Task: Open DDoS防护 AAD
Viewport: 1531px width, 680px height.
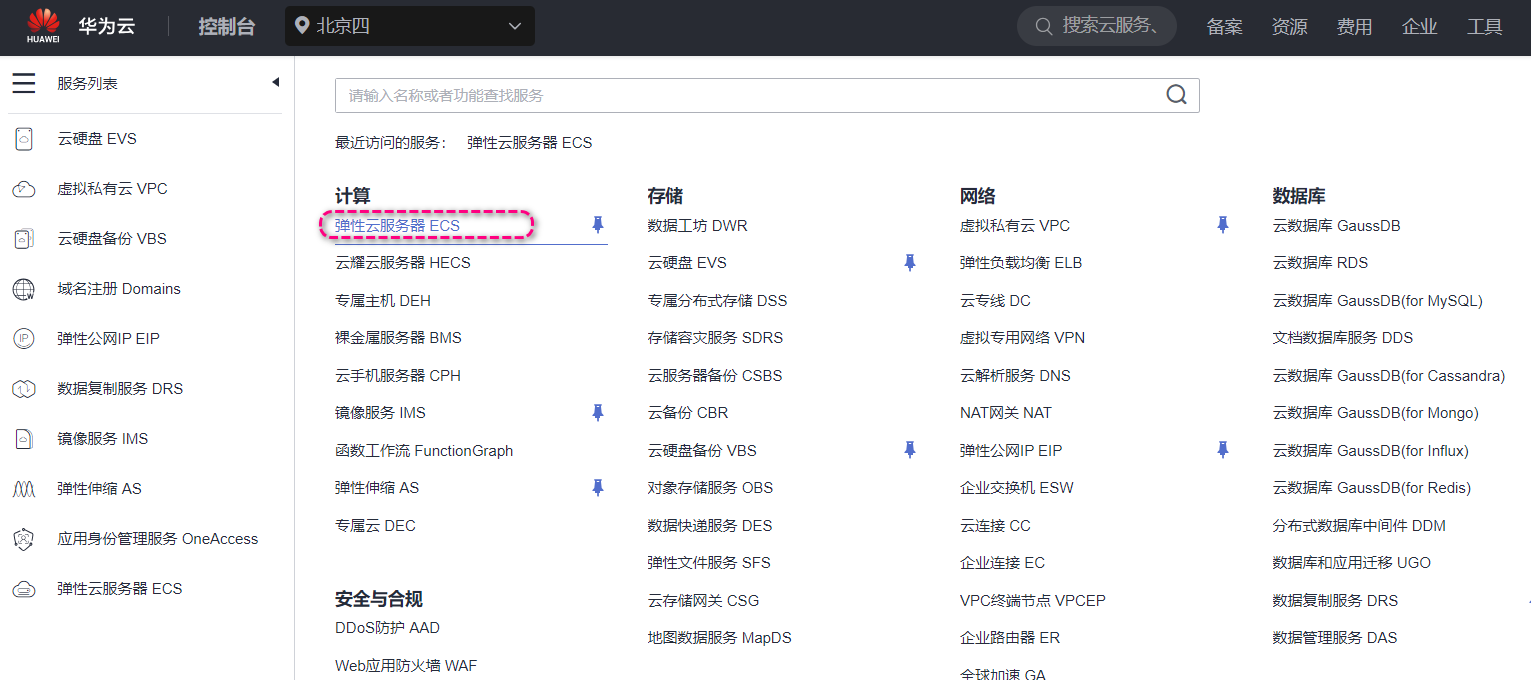Action: [387, 628]
